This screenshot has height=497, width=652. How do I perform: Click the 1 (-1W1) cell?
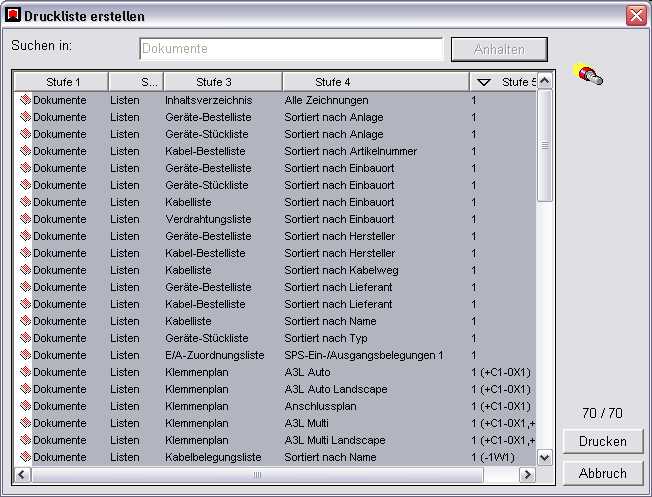point(493,457)
